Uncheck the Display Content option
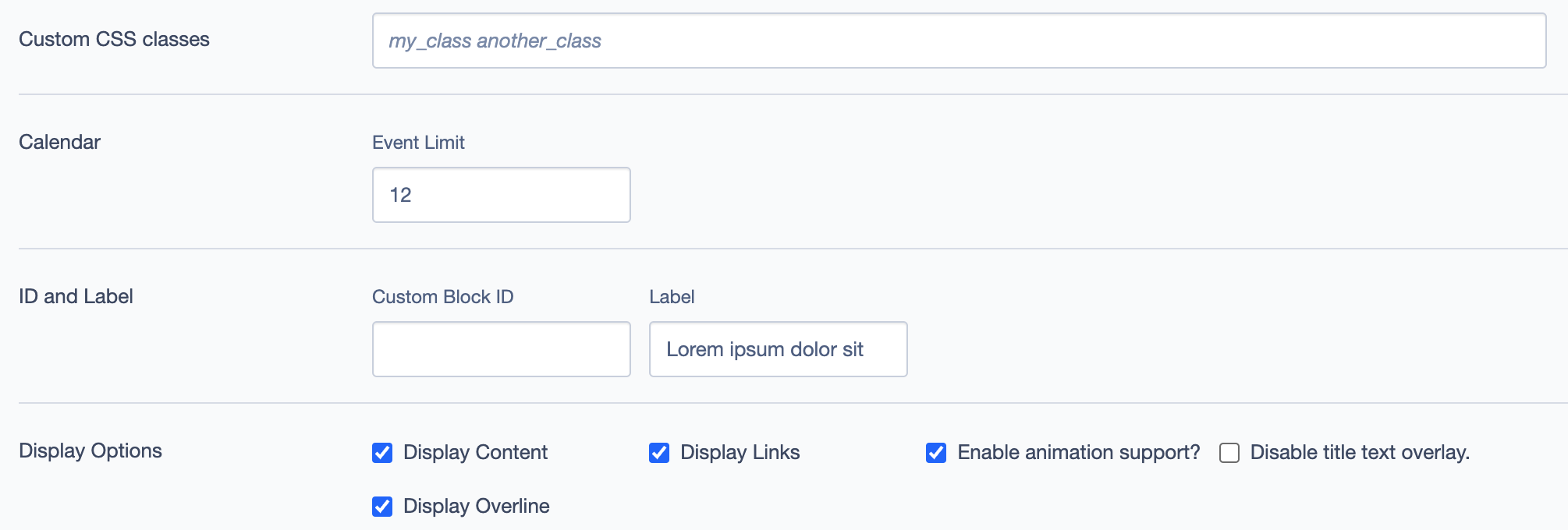This screenshot has height=530, width=1568. point(381,452)
